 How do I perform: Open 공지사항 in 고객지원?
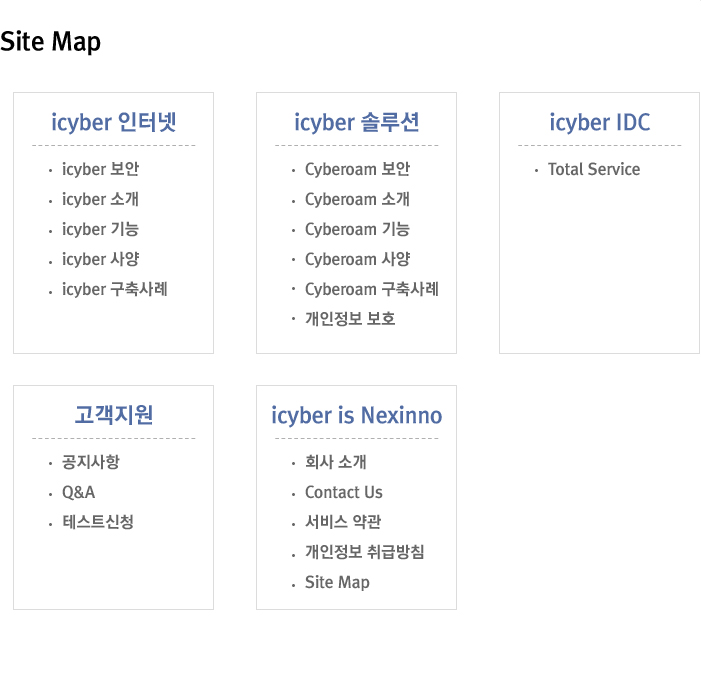click(91, 462)
